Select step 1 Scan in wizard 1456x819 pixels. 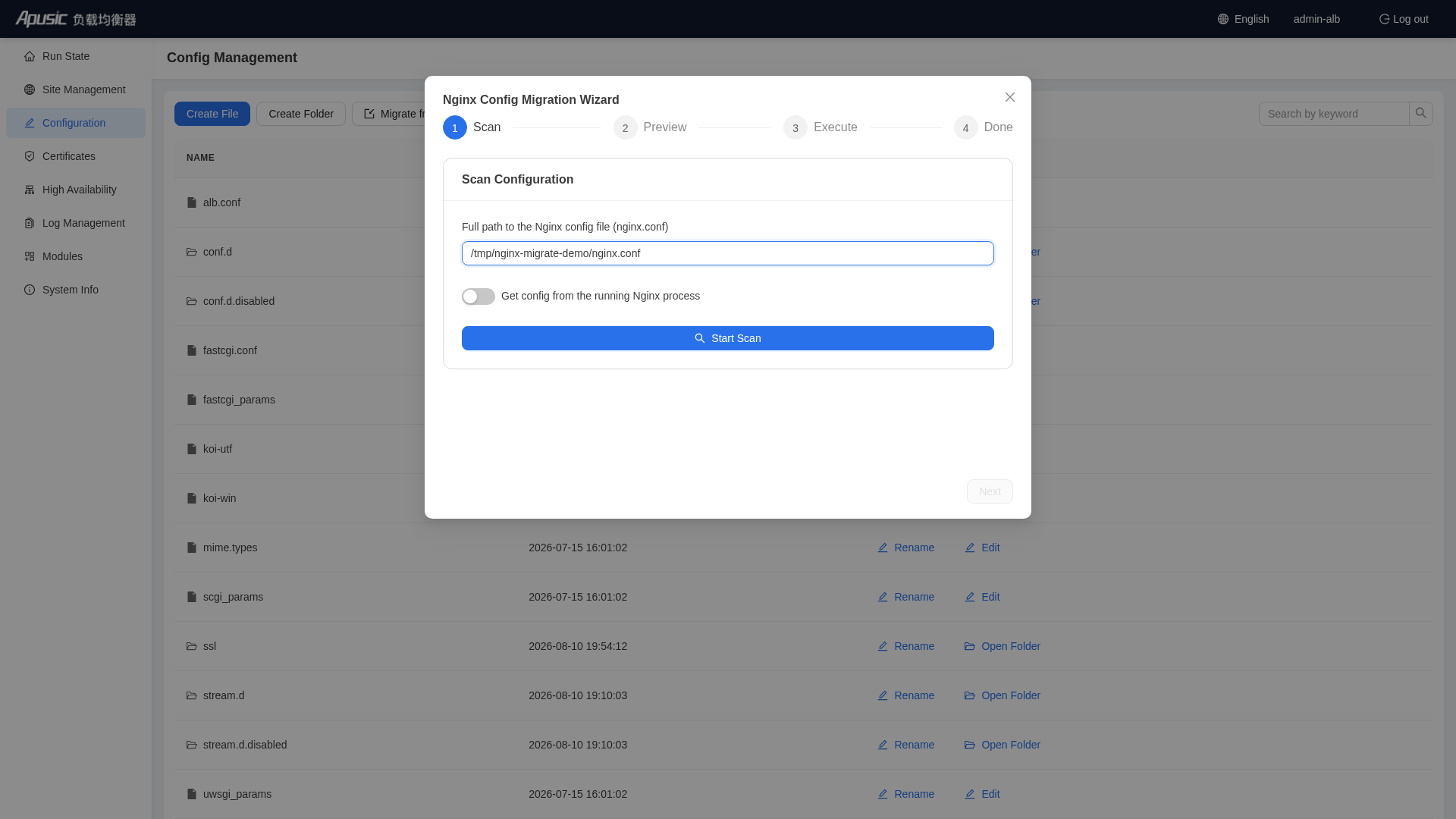coord(472,127)
